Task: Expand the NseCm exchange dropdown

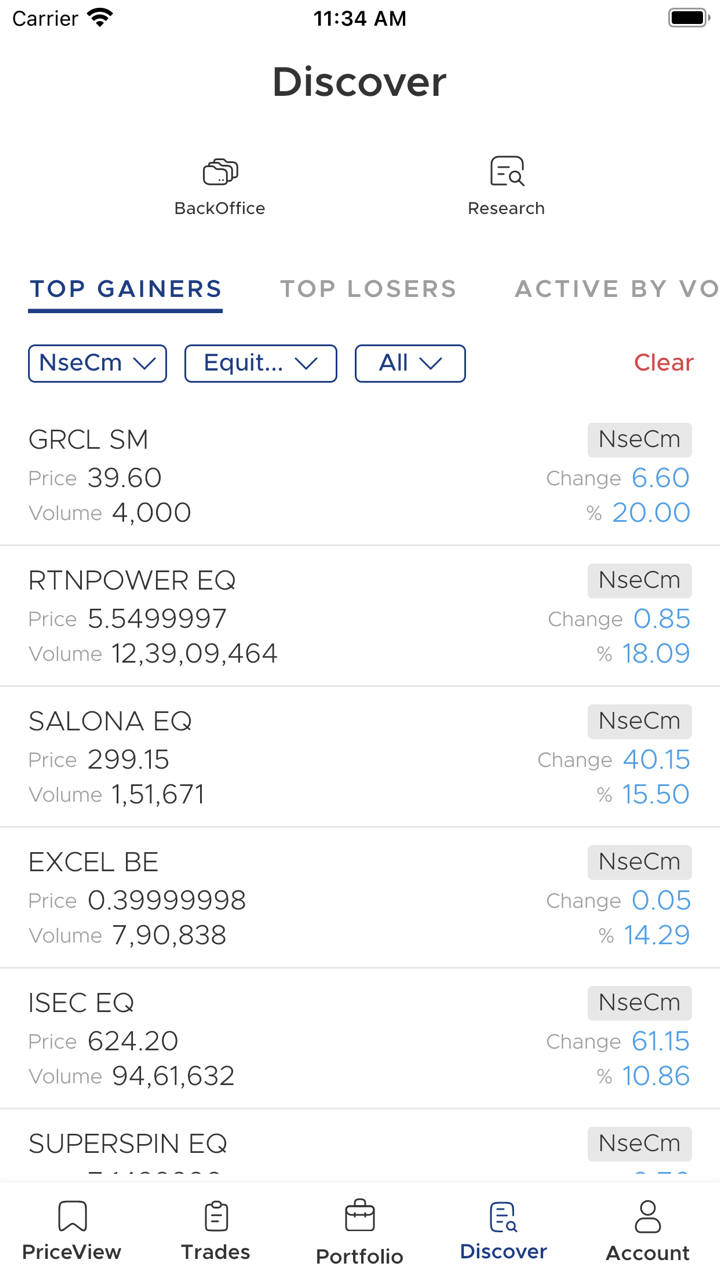Action: (97, 363)
